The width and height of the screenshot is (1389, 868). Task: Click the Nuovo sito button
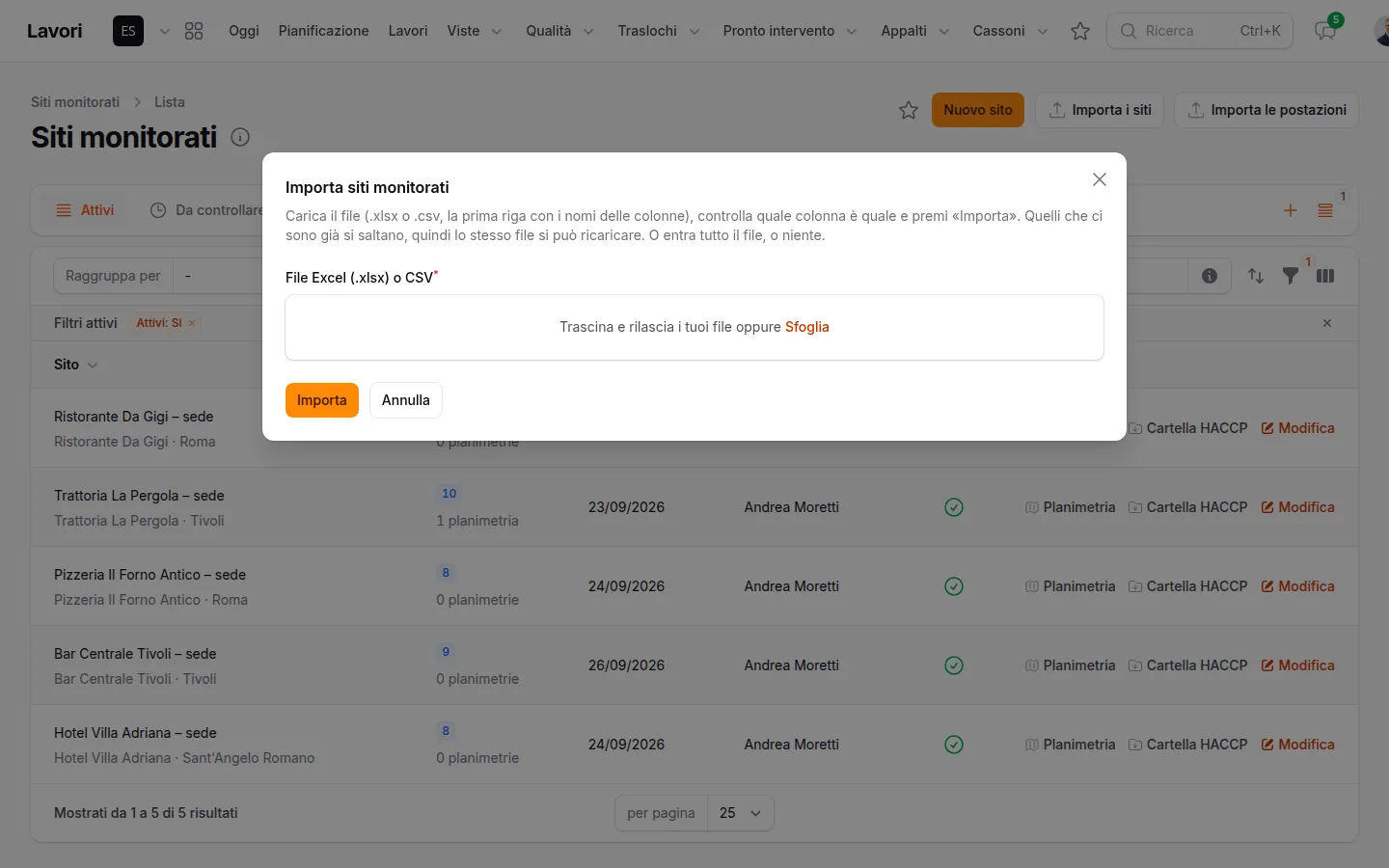click(978, 110)
